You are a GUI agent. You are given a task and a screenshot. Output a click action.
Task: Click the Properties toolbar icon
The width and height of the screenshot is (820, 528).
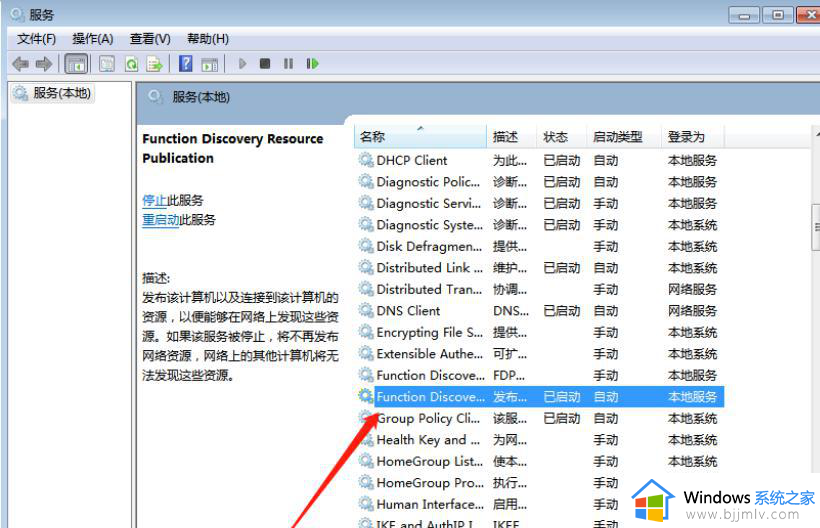tap(107, 64)
